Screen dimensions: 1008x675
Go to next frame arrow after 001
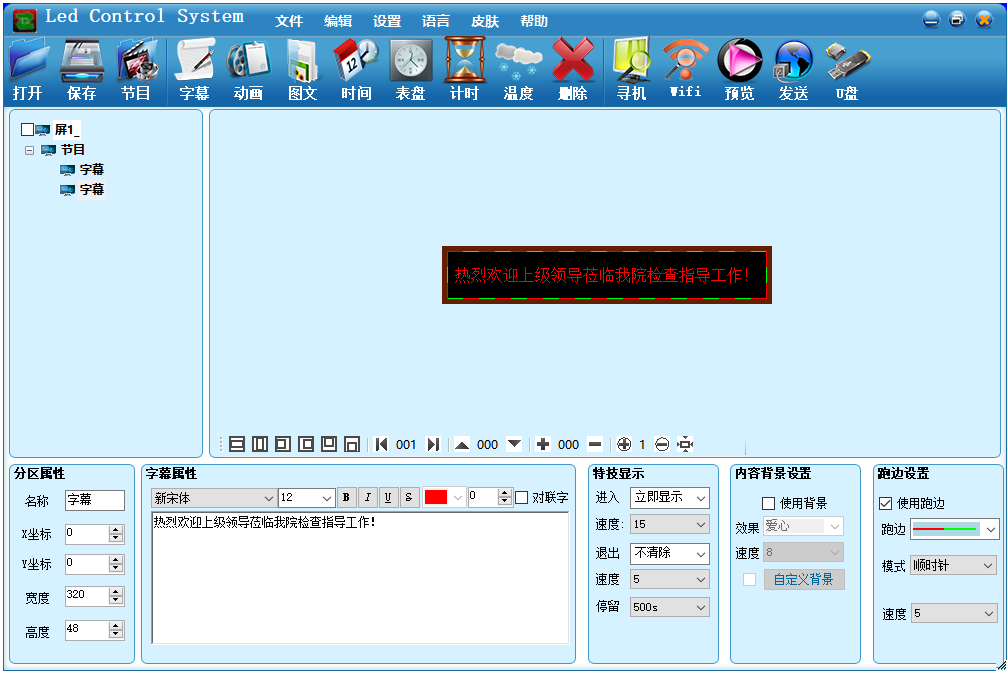(x=433, y=444)
